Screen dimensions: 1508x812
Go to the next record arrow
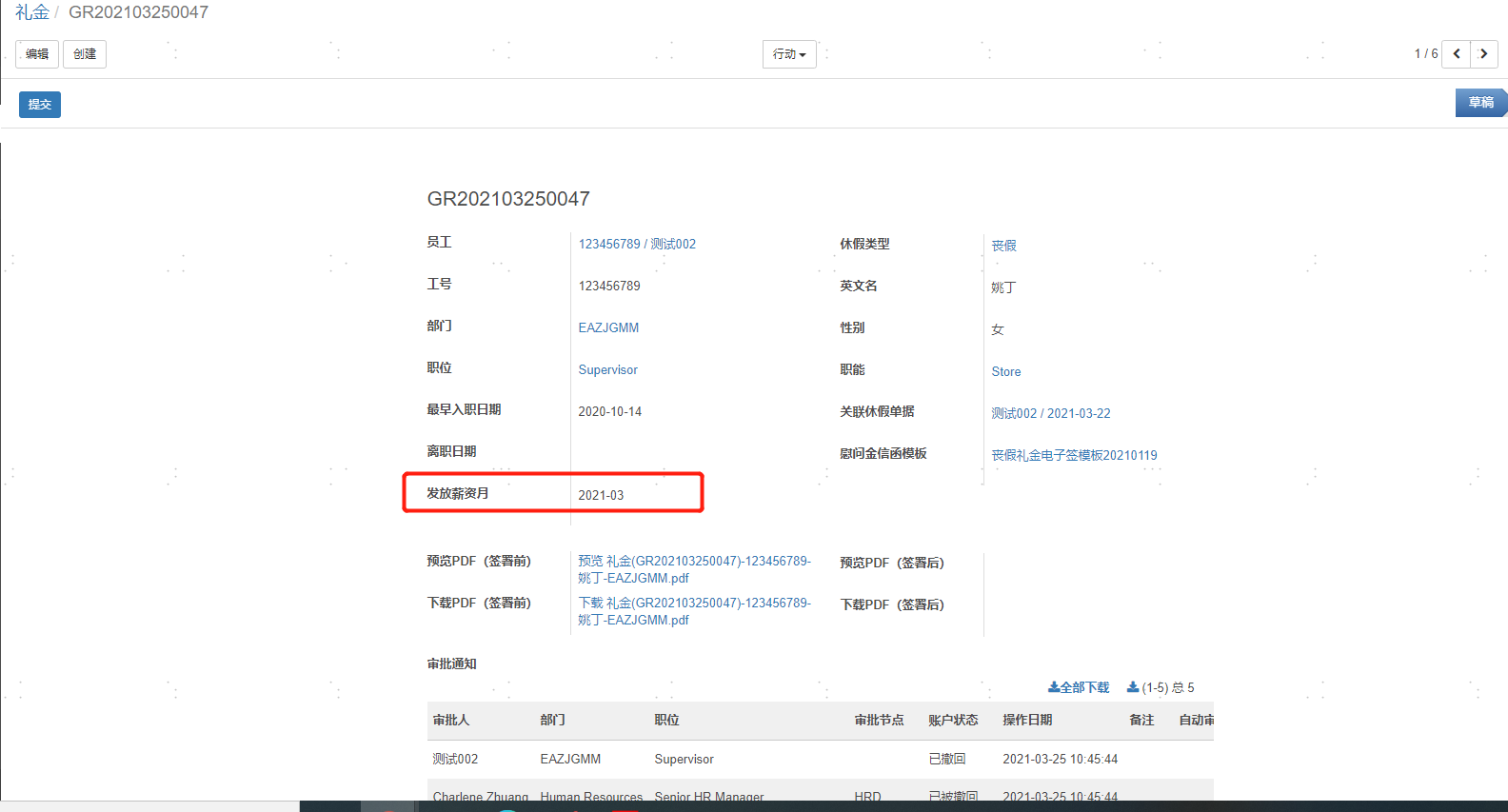1483,54
